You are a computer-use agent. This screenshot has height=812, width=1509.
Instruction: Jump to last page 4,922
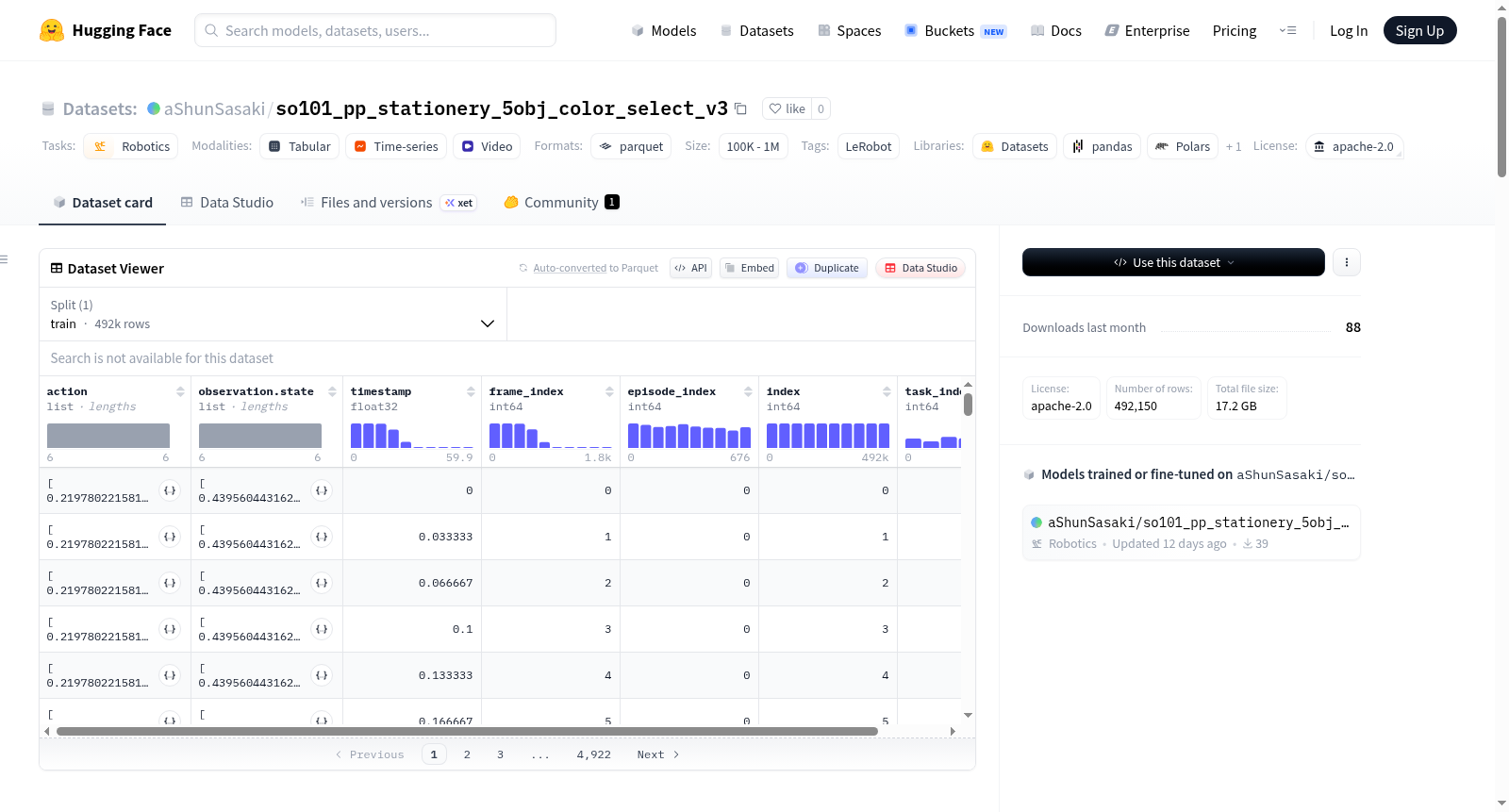click(x=594, y=754)
